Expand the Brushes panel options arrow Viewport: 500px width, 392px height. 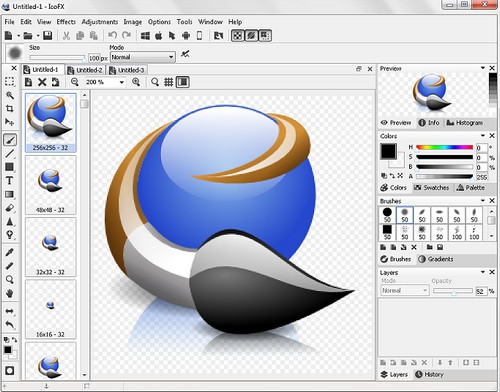click(483, 200)
